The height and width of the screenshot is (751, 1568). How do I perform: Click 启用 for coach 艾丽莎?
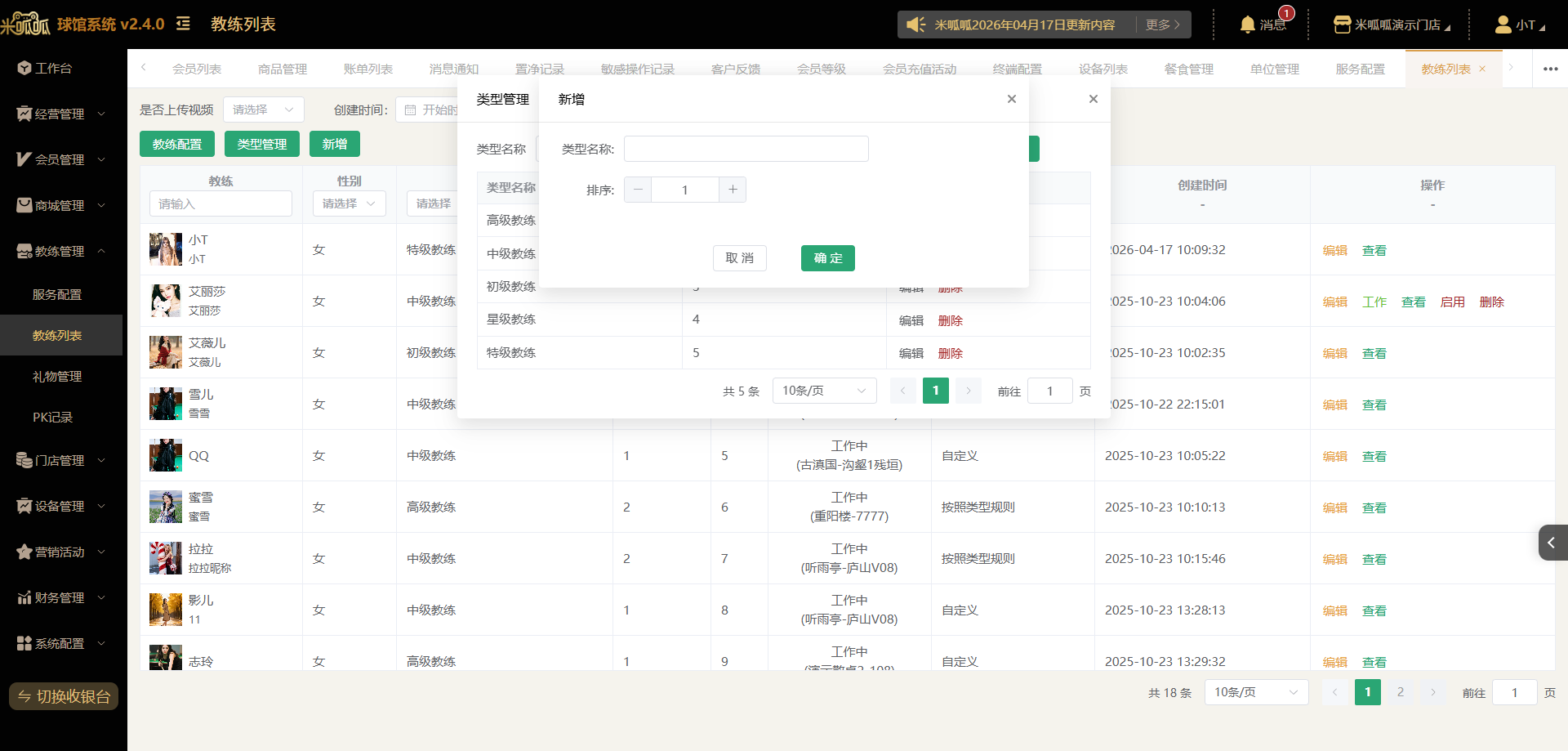coord(1453,302)
